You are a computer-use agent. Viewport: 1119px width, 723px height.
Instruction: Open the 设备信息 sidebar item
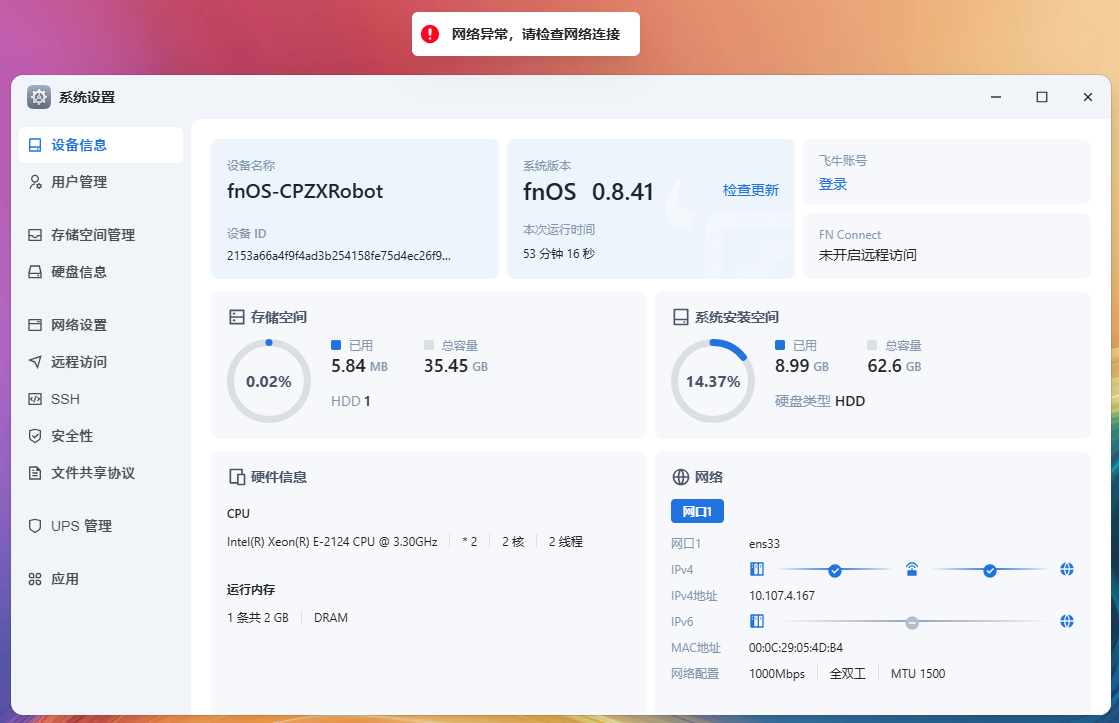101,145
